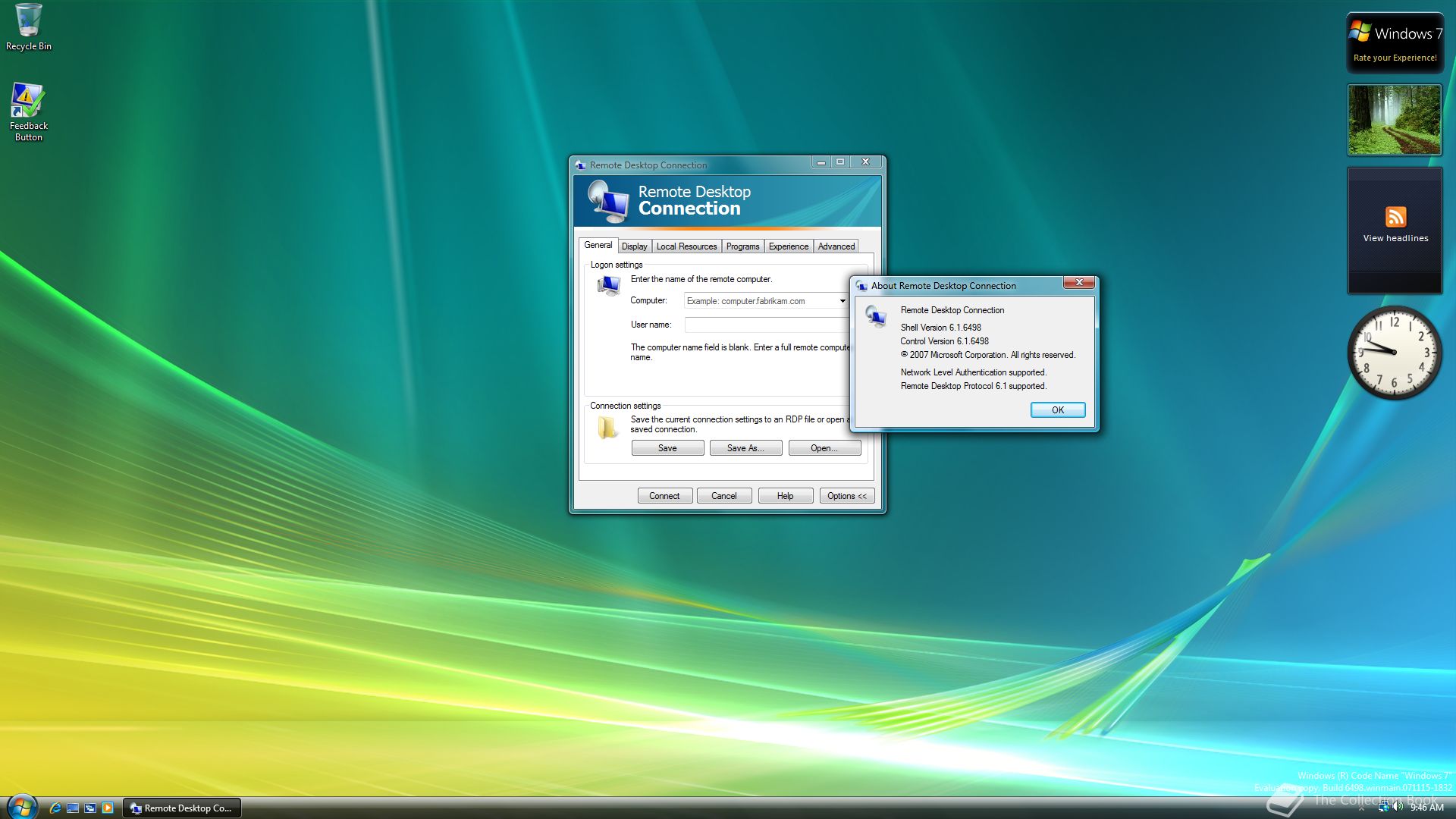This screenshot has height=819, width=1456.
Task: Click the taskbar clock showing 9:46 AM
Action: pyautogui.click(x=1426, y=808)
